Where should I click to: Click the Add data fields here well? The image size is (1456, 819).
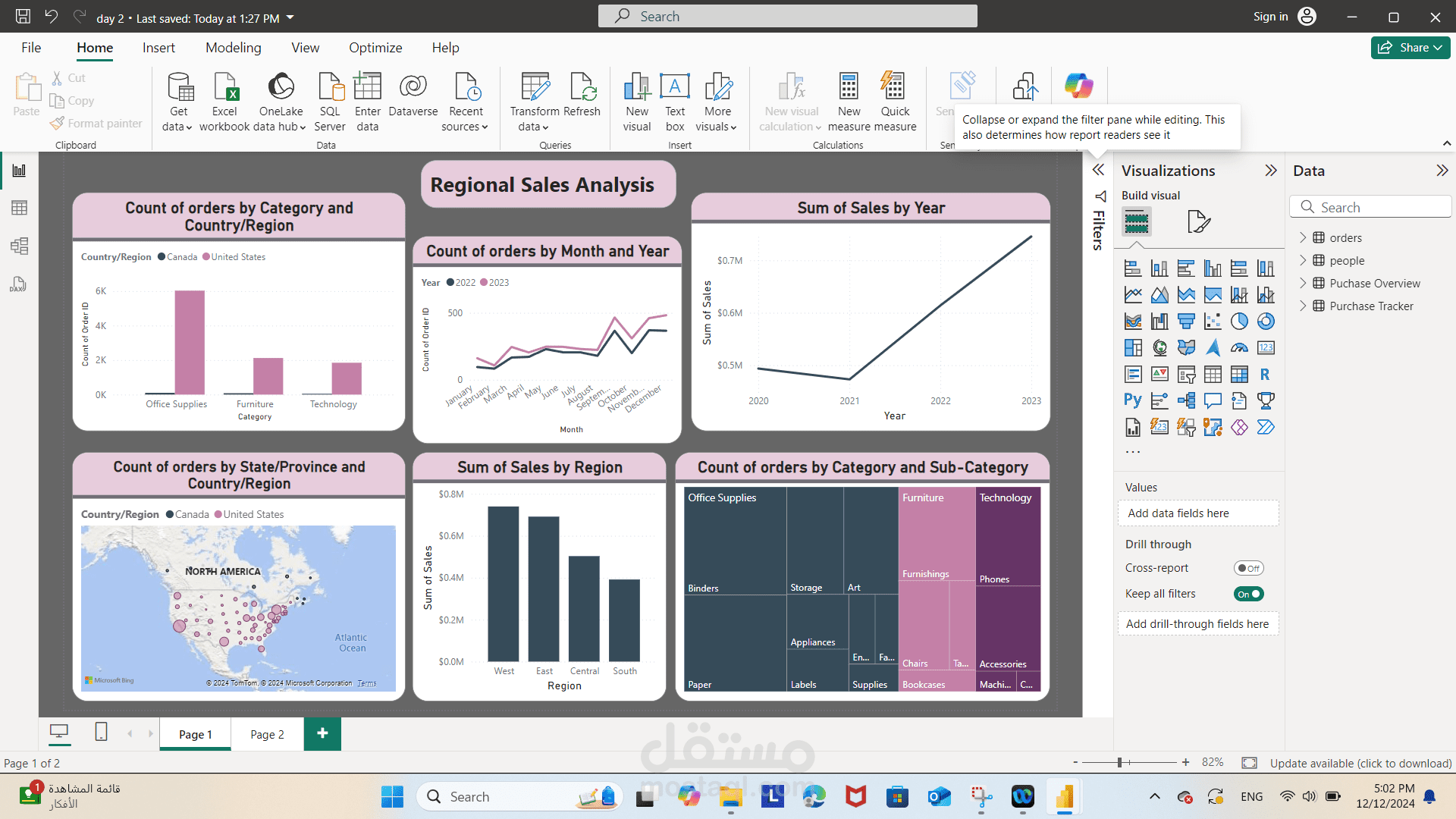1198,513
